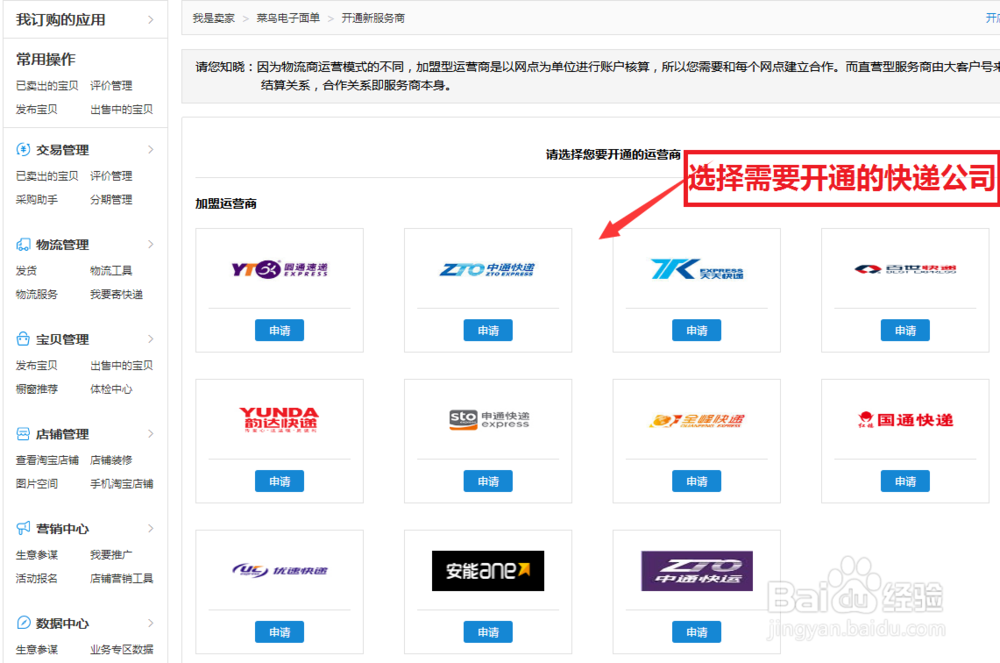The height and width of the screenshot is (663, 1000).
Task: Select the YUNDA 韵达快递 logo
Action: pos(279,420)
